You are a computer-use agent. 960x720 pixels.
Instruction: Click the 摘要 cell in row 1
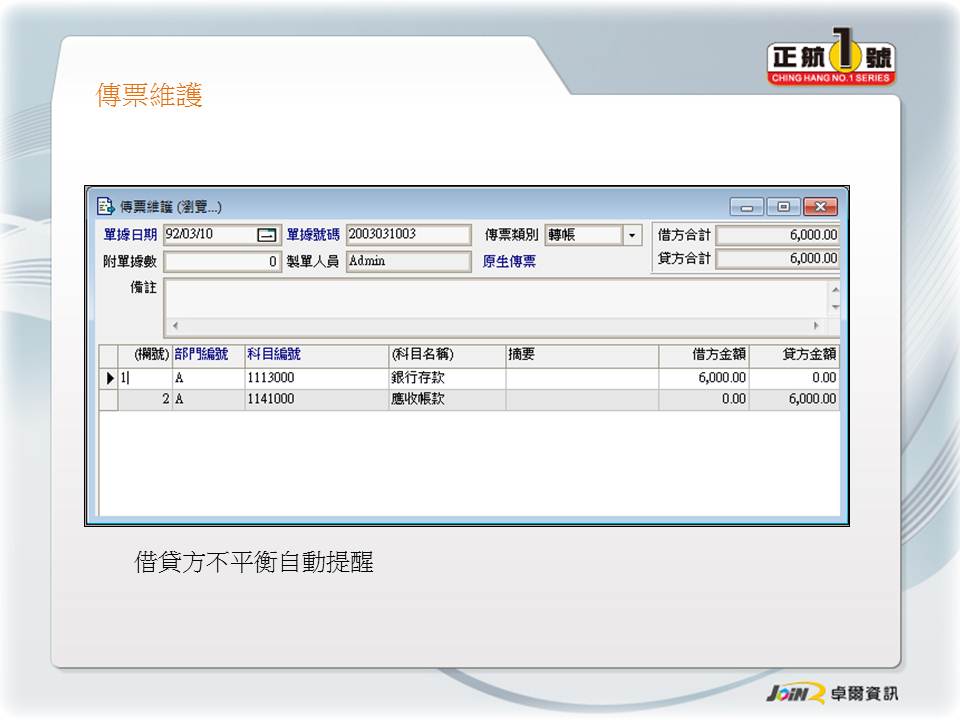coord(581,379)
